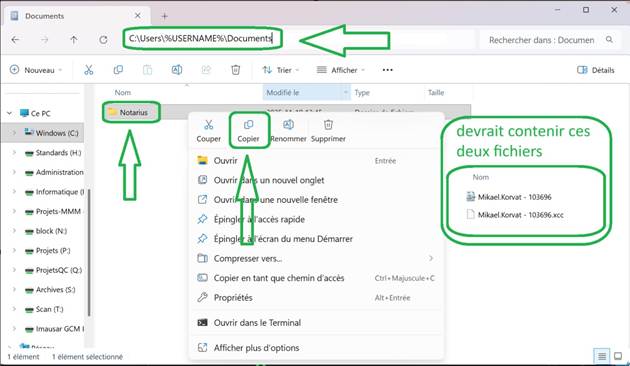Viewport: 630px width, 366px height.
Task: Open a new tab with plus button
Action: tap(164, 16)
